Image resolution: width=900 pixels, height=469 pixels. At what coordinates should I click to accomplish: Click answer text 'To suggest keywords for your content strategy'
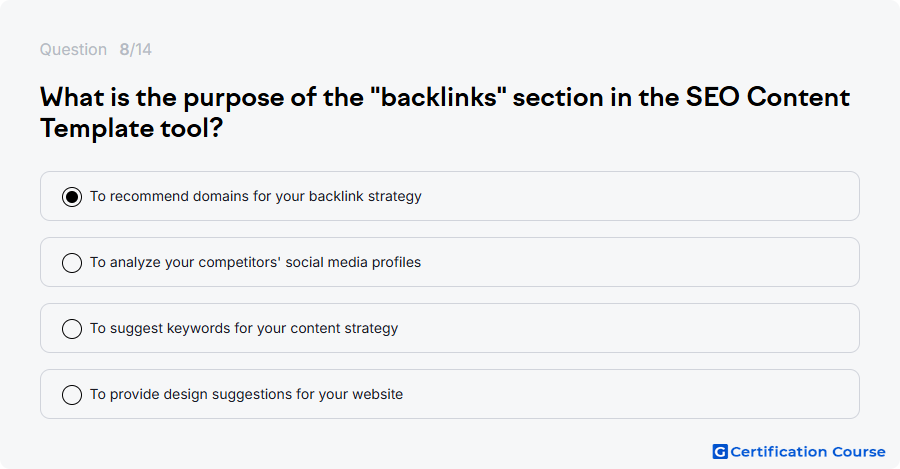click(x=244, y=328)
